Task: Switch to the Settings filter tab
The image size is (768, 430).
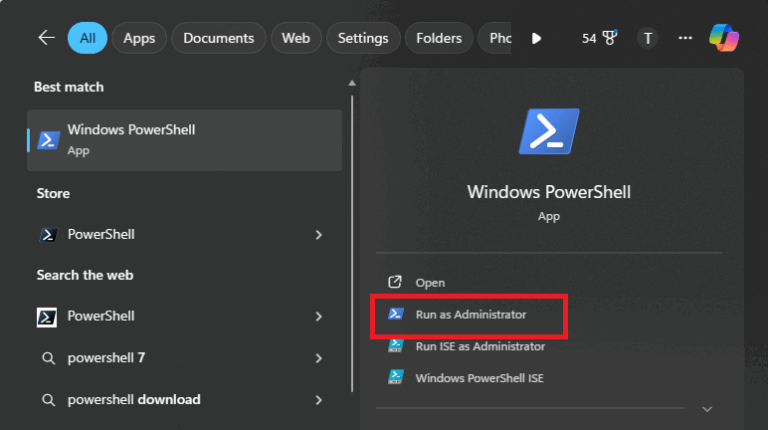Action: click(x=363, y=38)
